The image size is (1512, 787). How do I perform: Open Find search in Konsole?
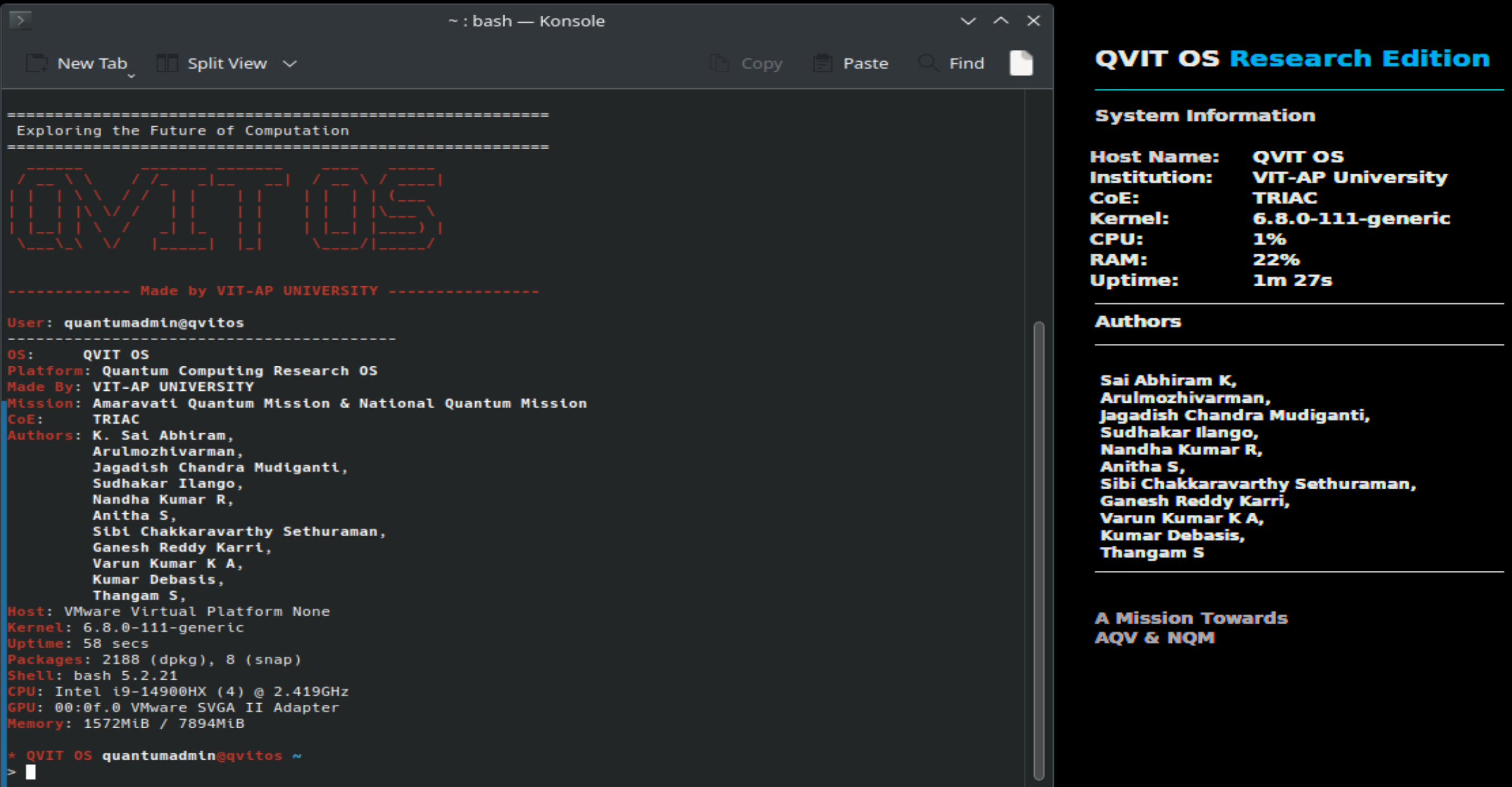tap(951, 63)
